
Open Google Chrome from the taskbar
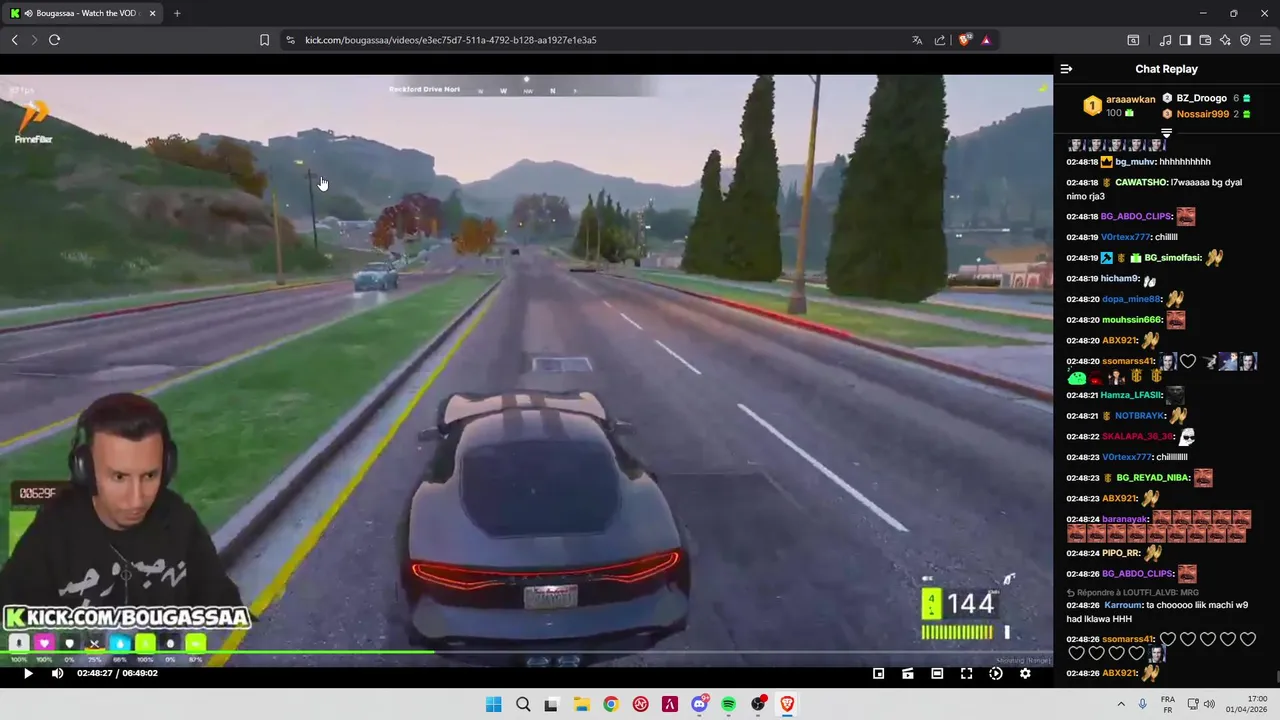point(610,704)
